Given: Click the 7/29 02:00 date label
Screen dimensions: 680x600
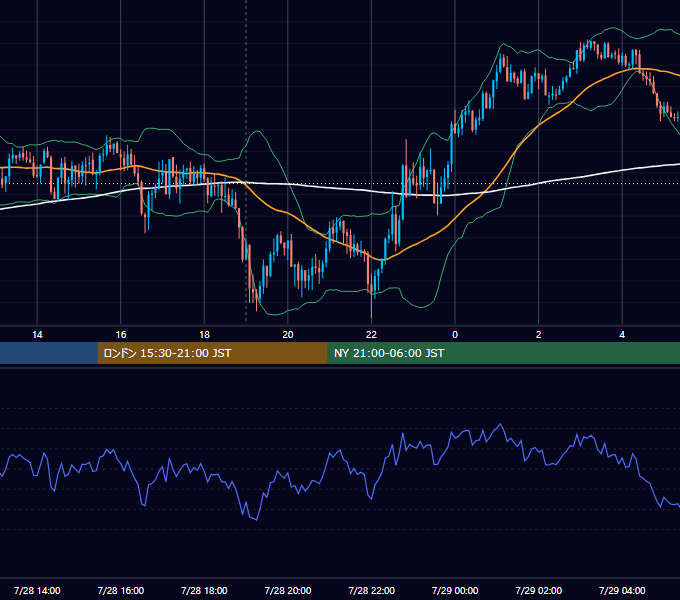Looking at the screenshot, I should 539,590.
